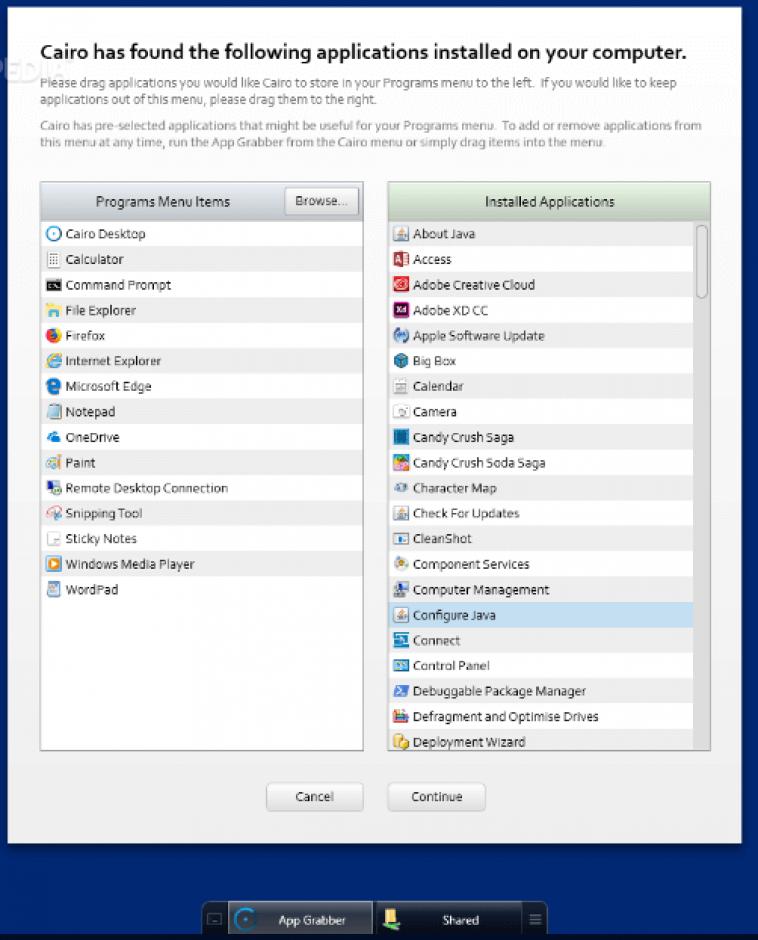
Task: Select the highlighted Configure Java entry
Action: [x=540, y=615]
